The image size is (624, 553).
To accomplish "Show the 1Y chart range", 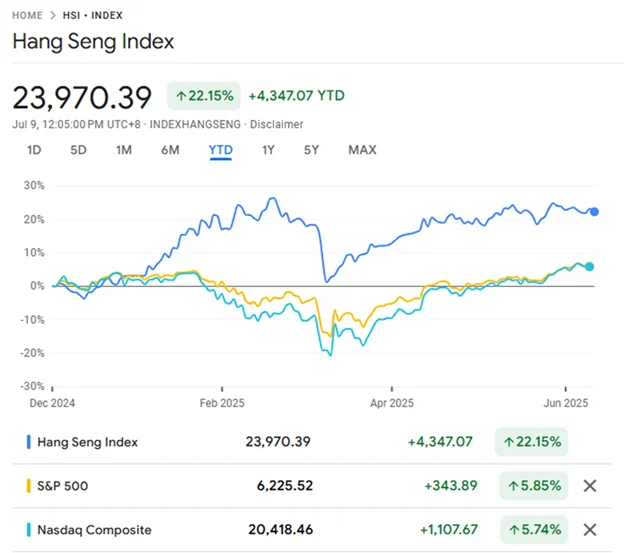I will click(x=268, y=150).
